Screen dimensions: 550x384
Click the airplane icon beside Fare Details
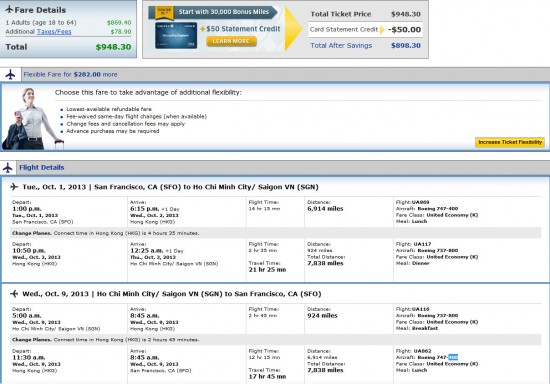(x=9, y=9)
